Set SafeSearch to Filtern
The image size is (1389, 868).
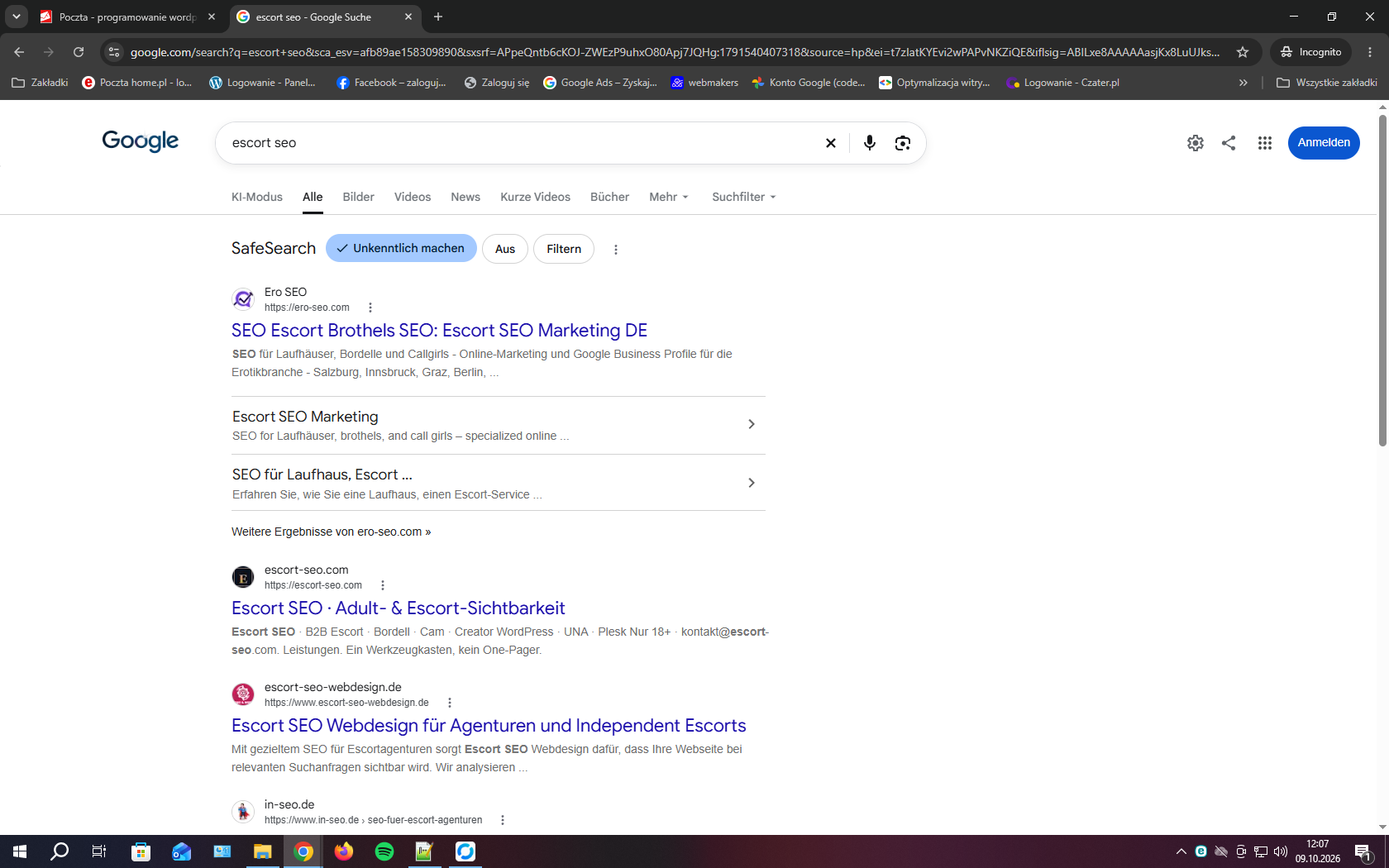coord(564,249)
